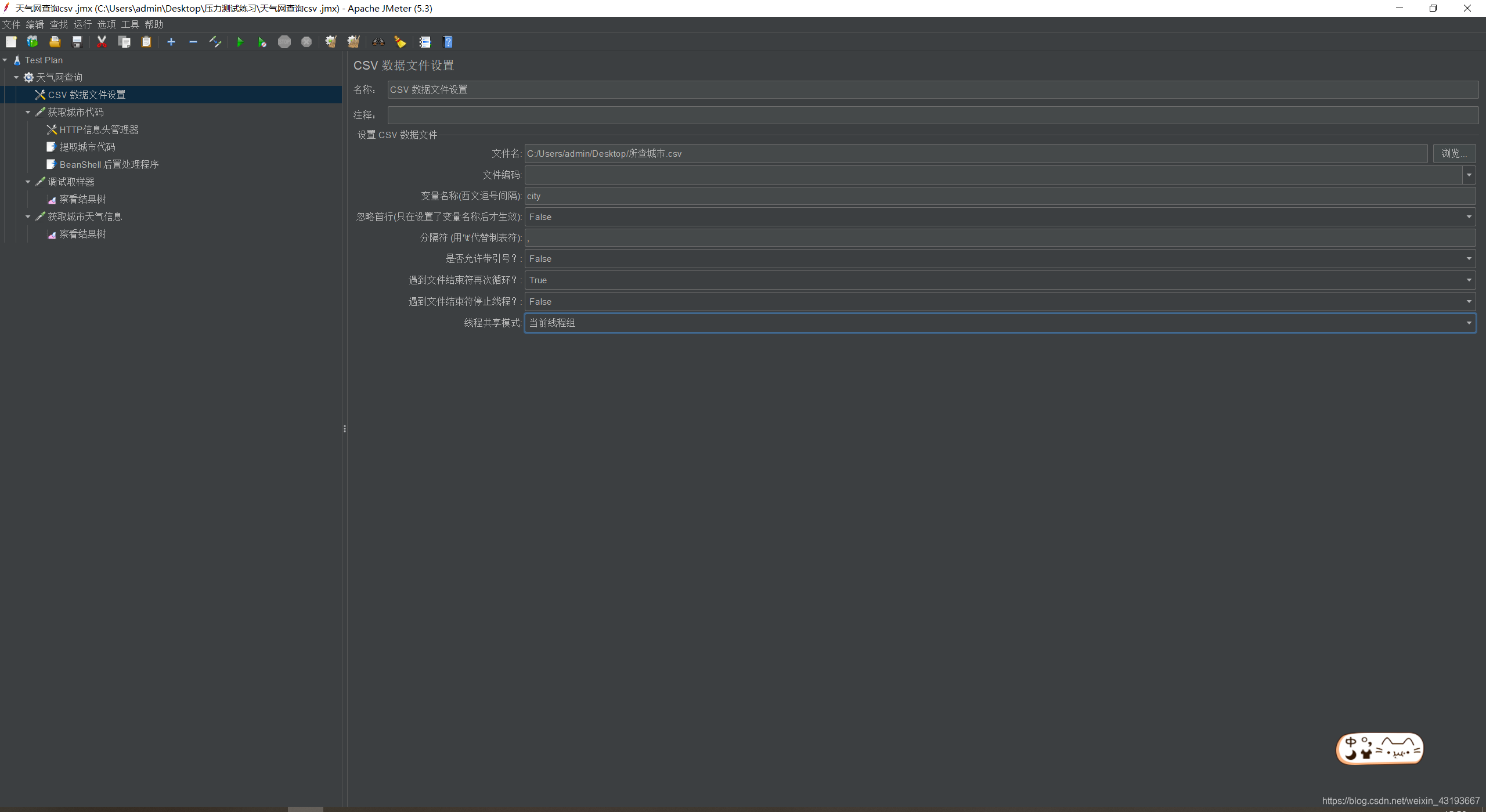Open the 遇到文件结束符再次循环 dropdown
Screen dimensions: 1486x812
1469,280
